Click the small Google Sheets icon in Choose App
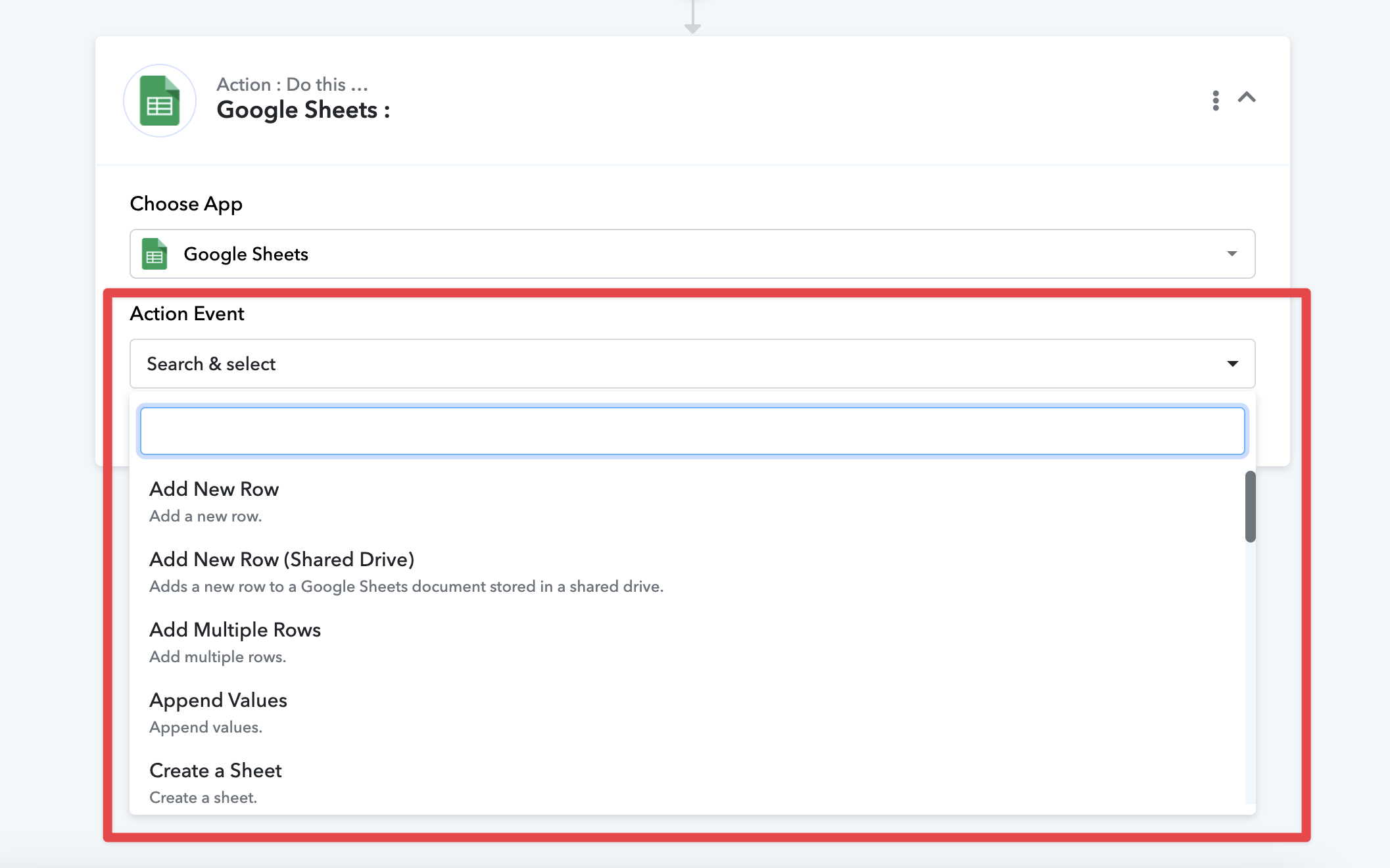Screen dimensions: 1390x868 [155, 254]
